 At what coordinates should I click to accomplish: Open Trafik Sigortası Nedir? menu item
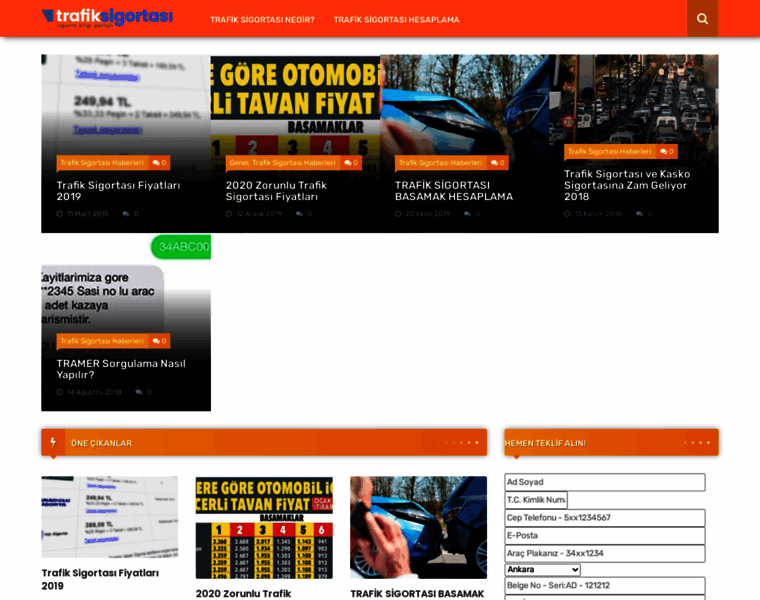[262, 20]
